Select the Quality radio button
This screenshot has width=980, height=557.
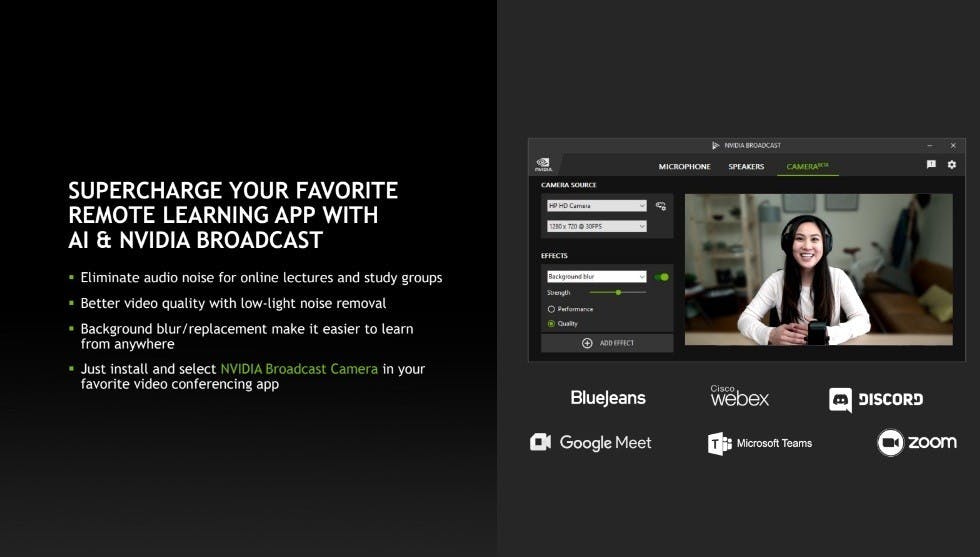(x=551, y=324)
